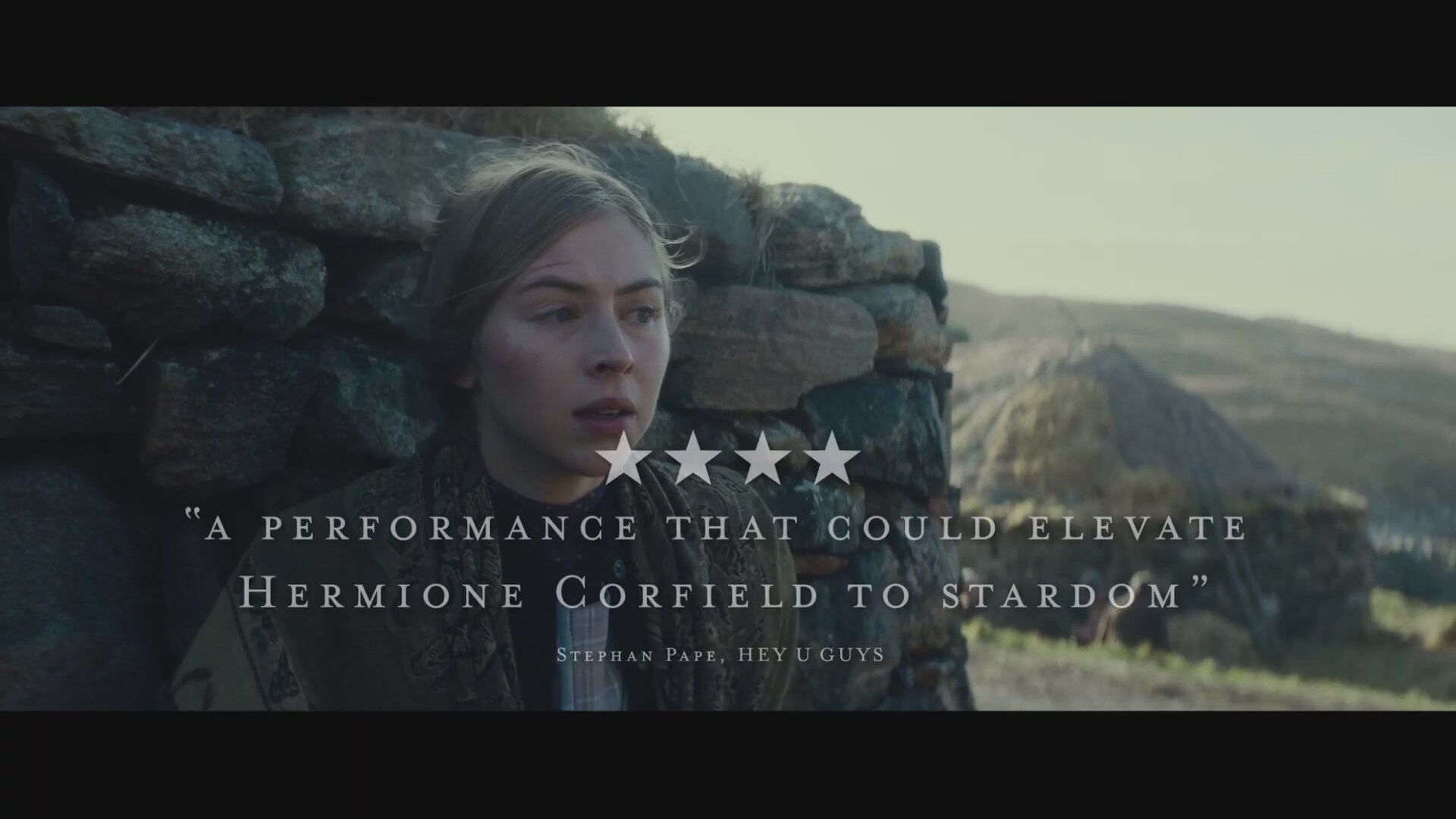
Task: Click the top black letterbox bar
Action: [x=728, y=53]
